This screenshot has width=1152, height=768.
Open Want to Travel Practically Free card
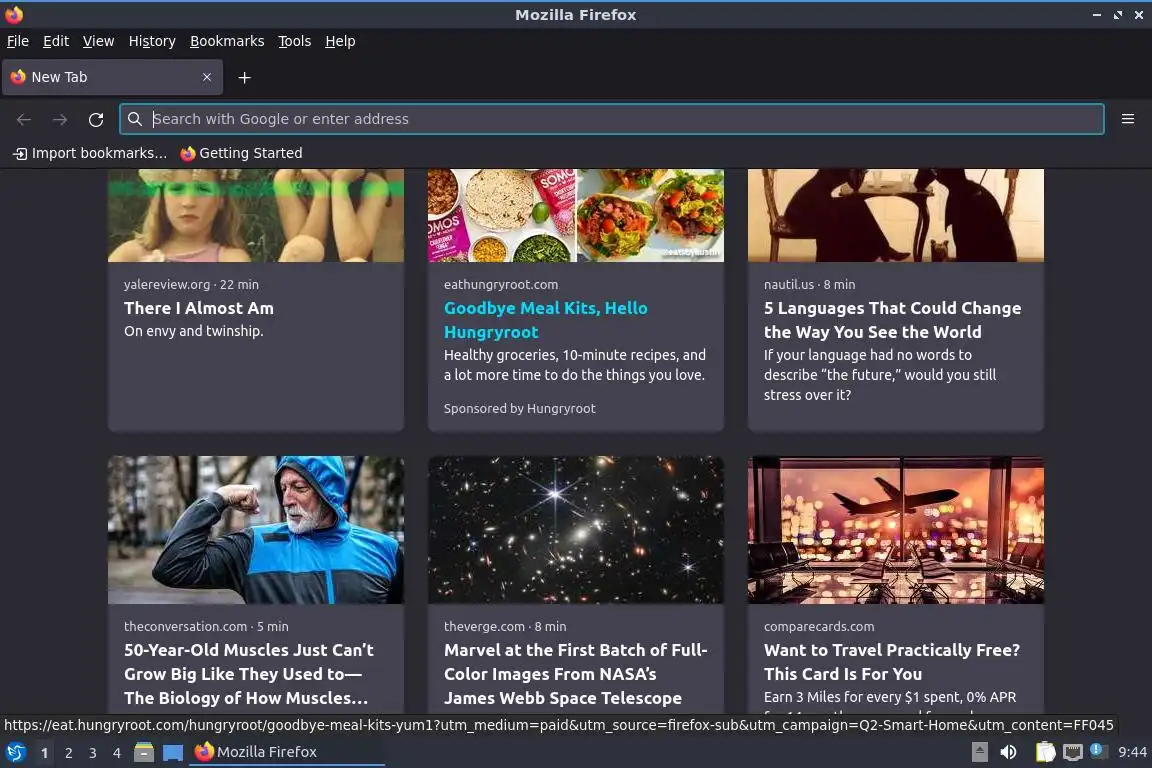(x=891, y=662)
